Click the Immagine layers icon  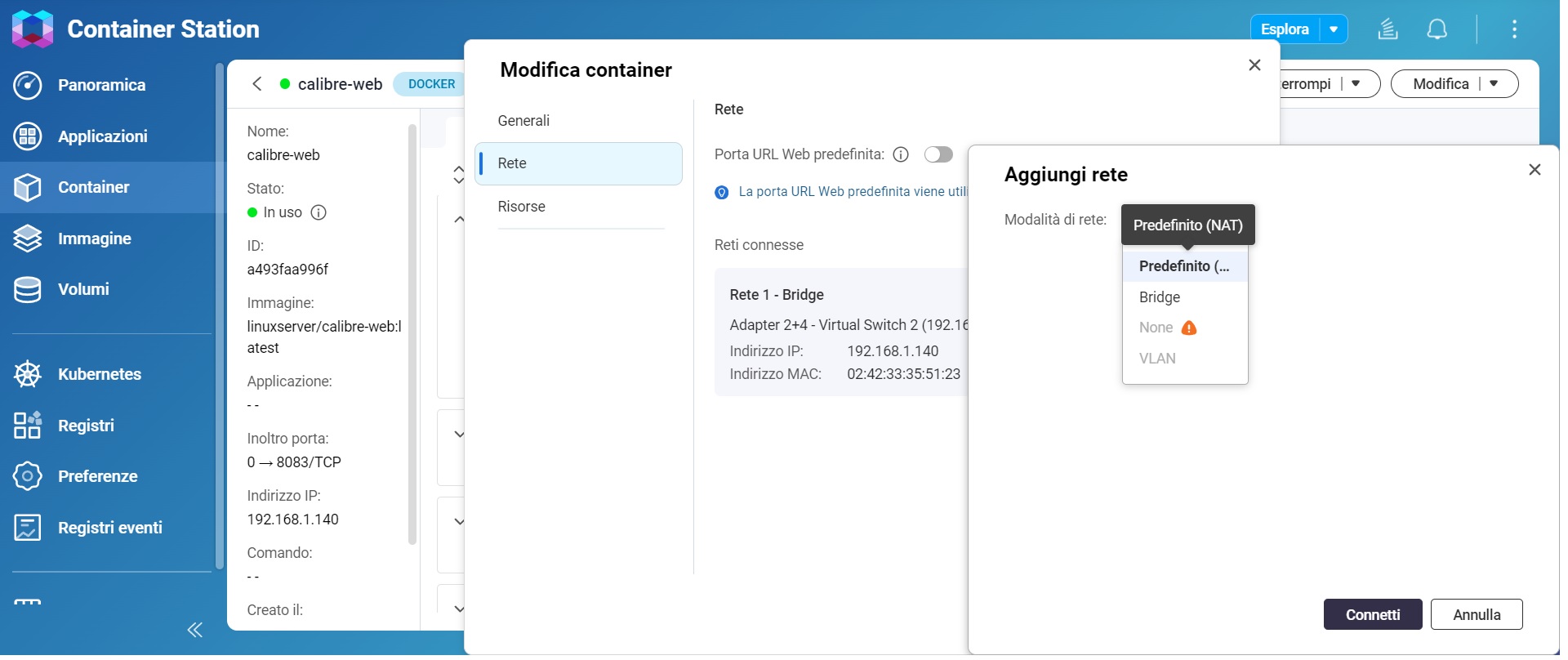tap(28, 239)
